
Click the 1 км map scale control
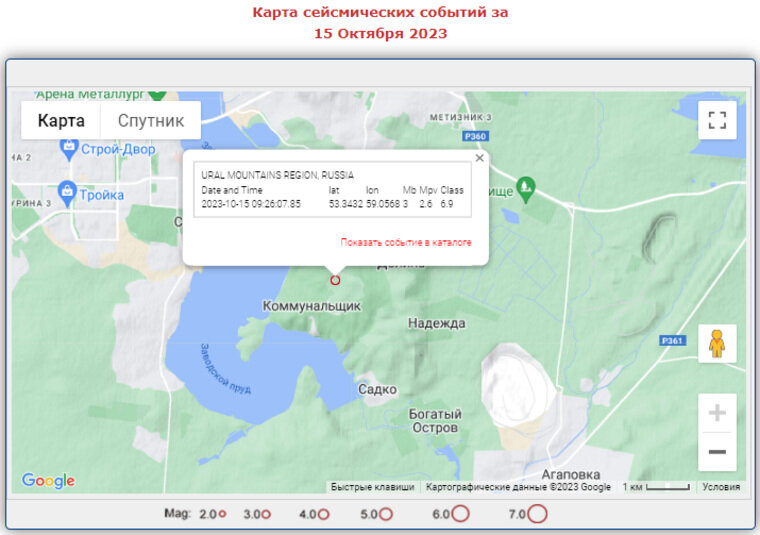point(657,487)
